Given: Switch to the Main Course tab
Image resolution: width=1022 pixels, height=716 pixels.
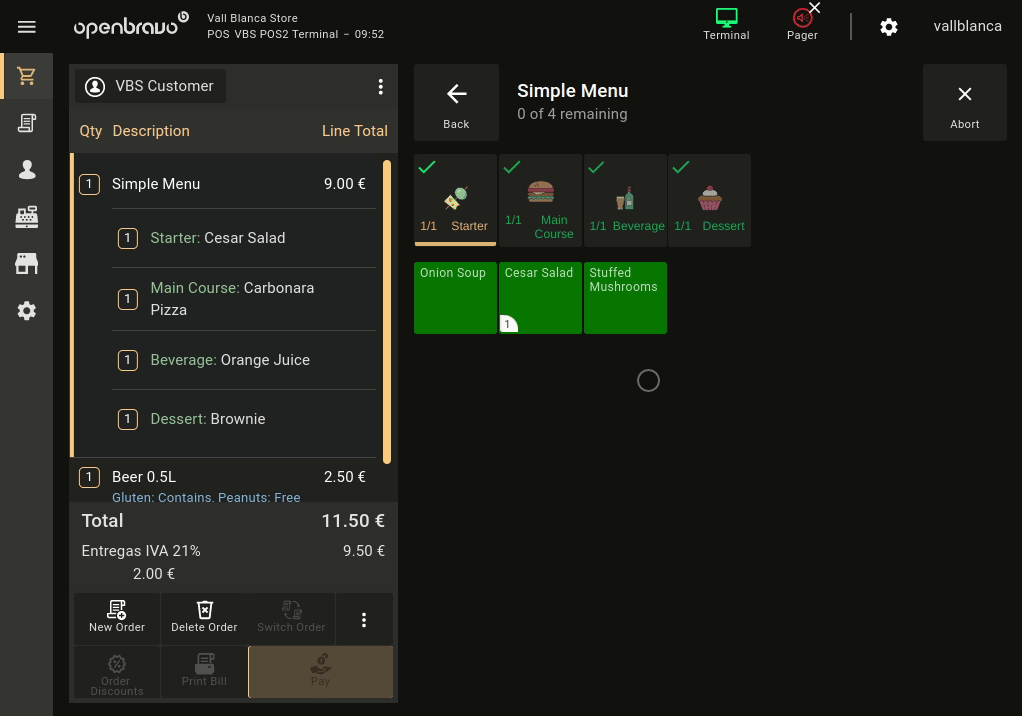Looking at the screenshot, I should 540,201.
